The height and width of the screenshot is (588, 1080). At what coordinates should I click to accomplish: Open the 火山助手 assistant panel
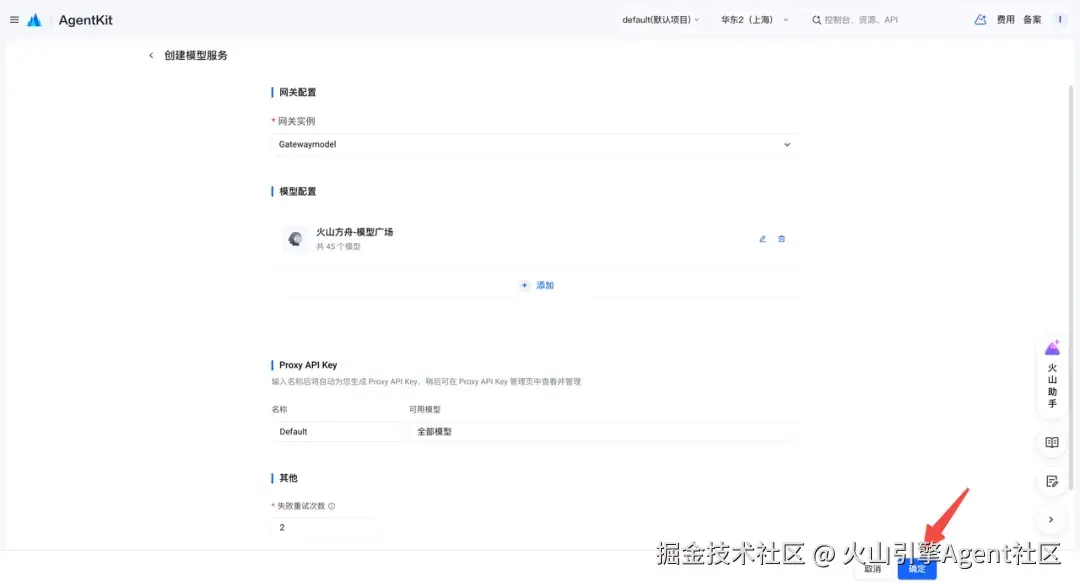tap(1052, 375)
